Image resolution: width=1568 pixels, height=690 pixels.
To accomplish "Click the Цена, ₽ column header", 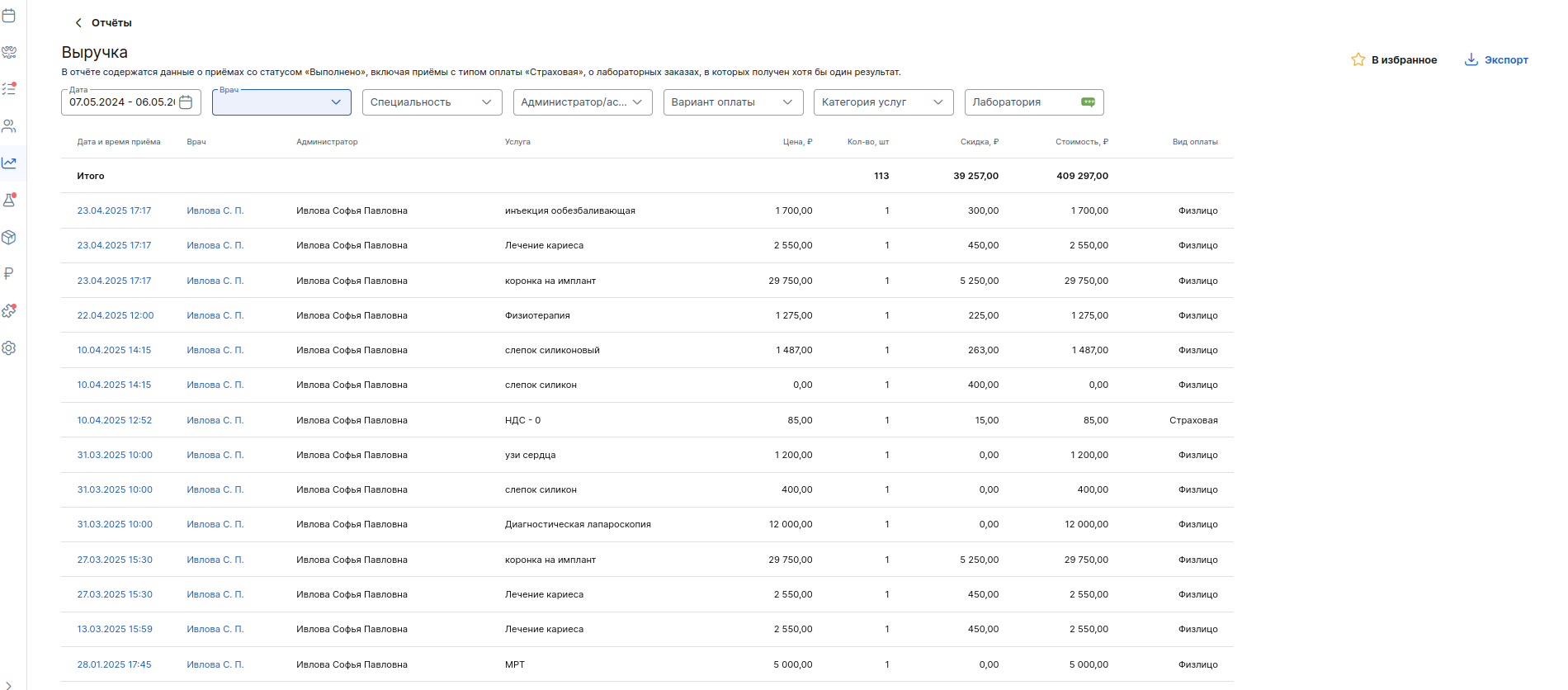I will coord(797,142).
